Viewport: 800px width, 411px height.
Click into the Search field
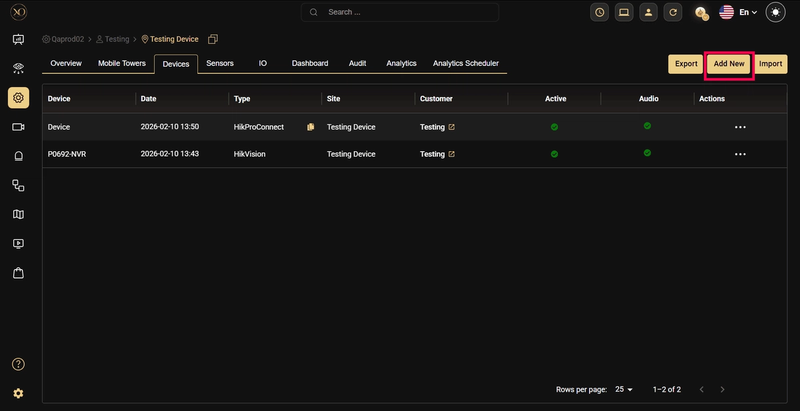tap(400, 12)
